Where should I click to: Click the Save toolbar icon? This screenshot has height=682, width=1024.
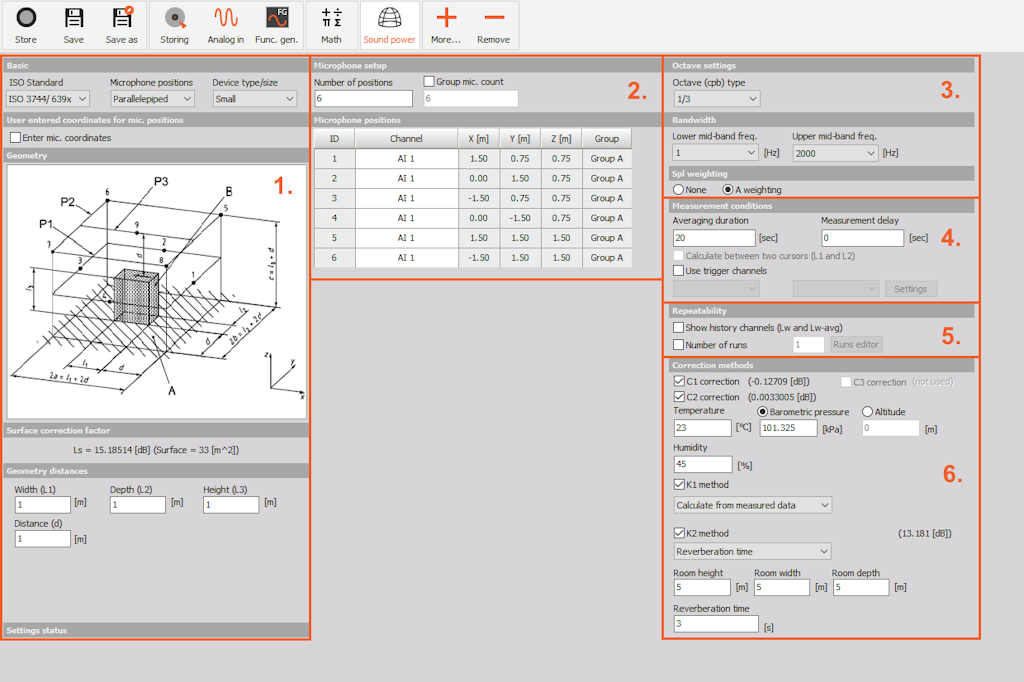(74, 25)
